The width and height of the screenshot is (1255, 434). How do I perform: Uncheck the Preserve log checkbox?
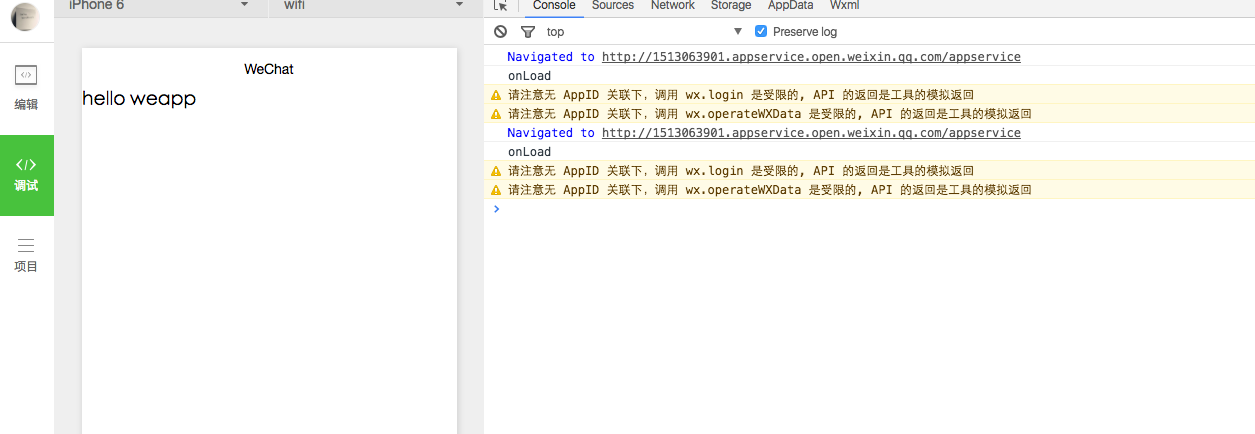(x=761, y=32)
